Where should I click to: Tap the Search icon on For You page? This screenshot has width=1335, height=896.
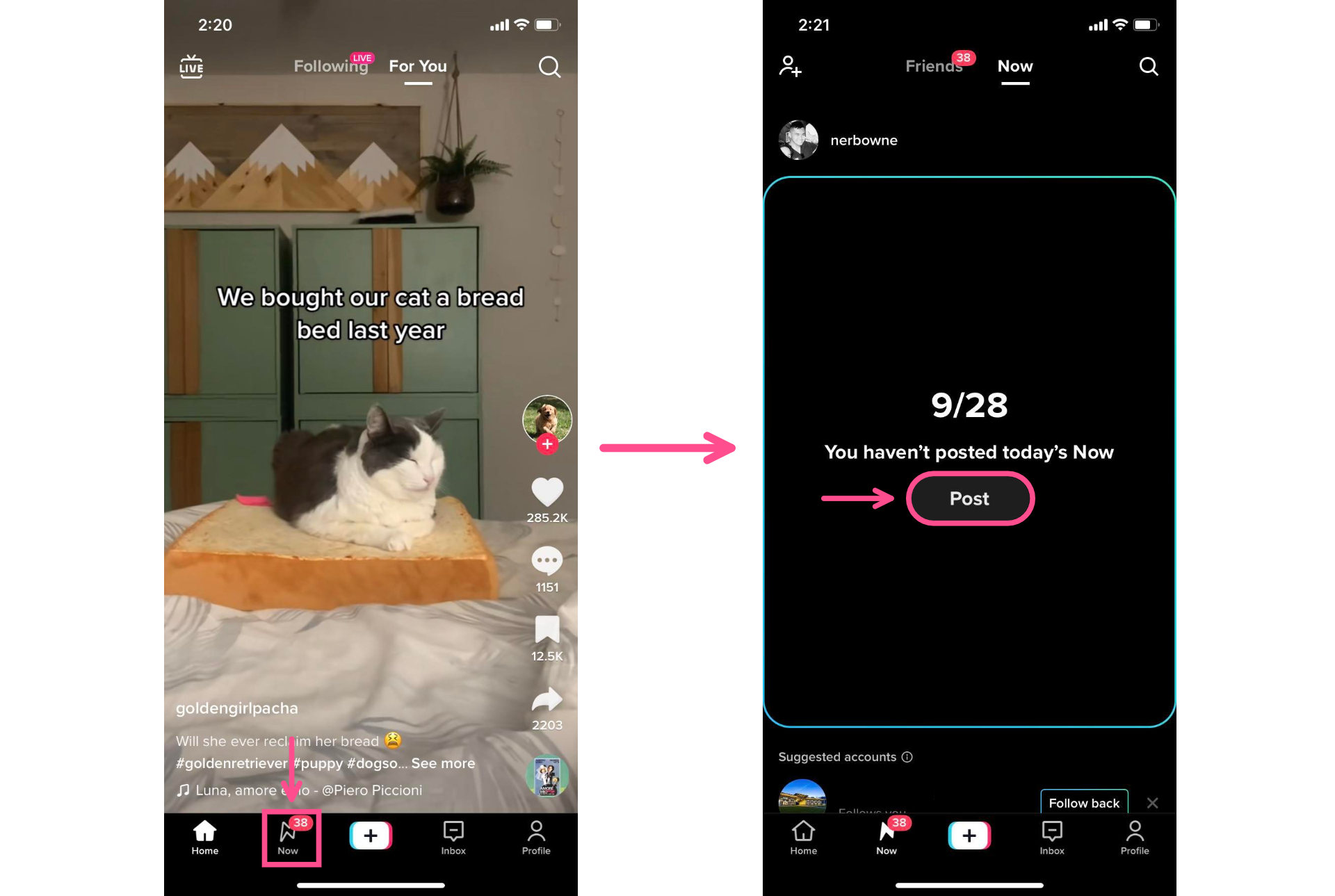point(549,67)
